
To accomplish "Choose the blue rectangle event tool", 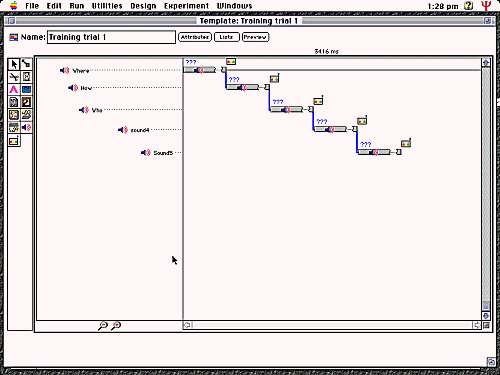I will pos(26,89).
